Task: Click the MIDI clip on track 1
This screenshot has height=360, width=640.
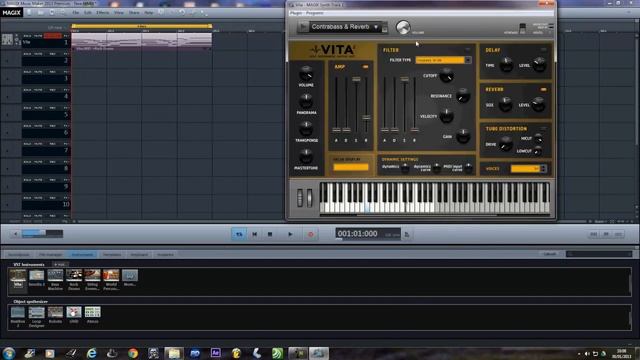Action: (142, 41)
